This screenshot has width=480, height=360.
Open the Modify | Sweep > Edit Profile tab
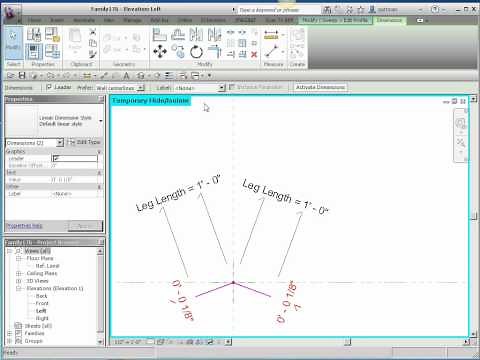tap(334, 20)
